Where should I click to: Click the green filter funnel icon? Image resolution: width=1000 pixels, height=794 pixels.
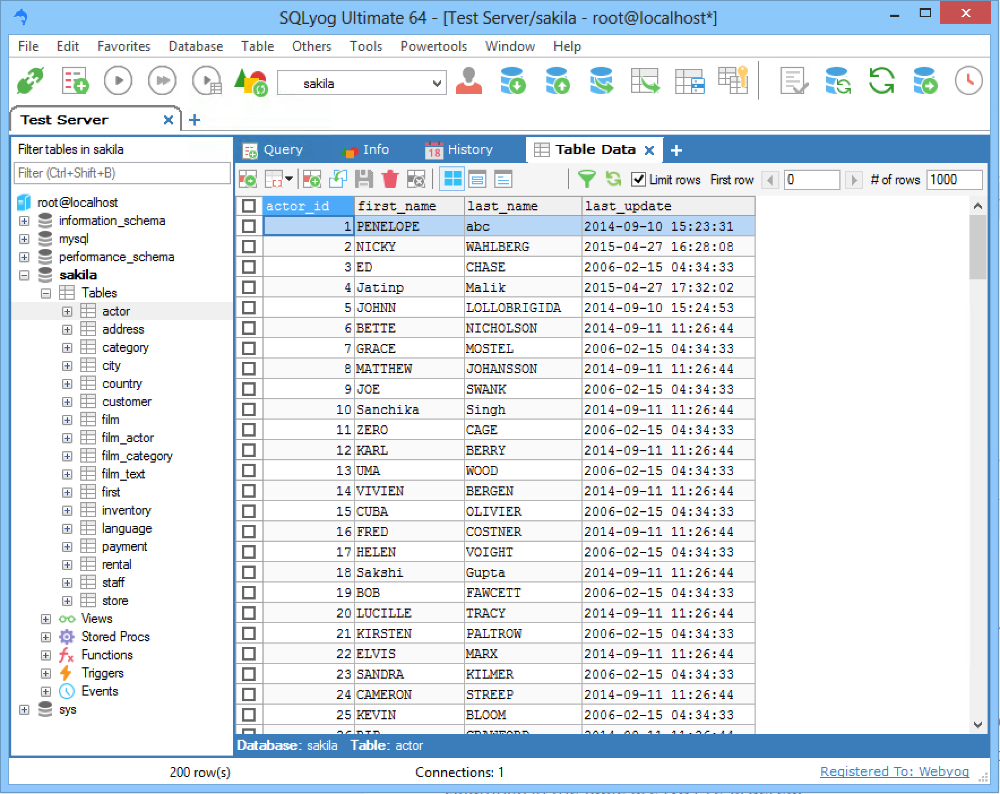click(x=587, y=179)
